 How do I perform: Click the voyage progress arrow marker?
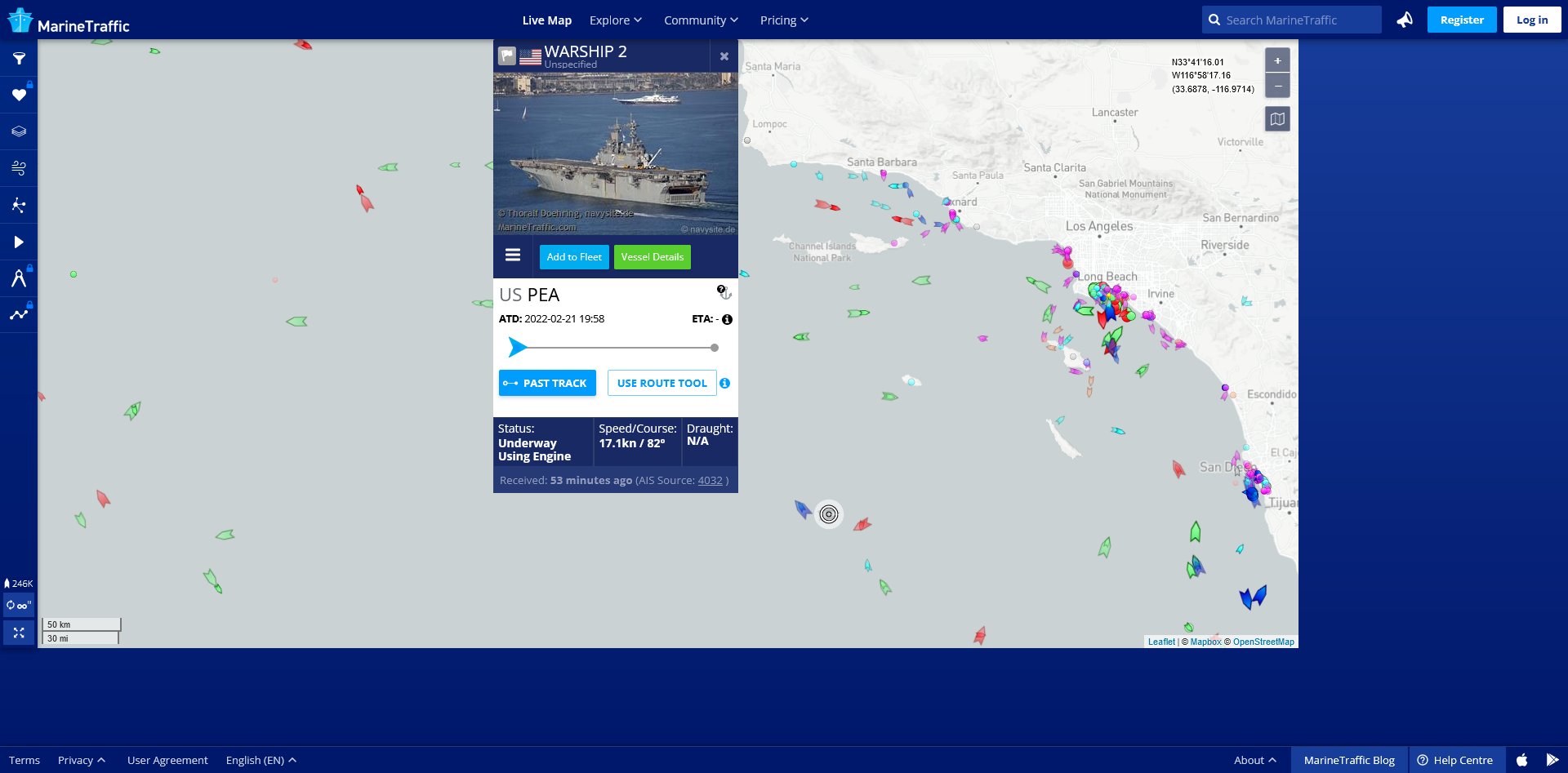tap(518, 348)
